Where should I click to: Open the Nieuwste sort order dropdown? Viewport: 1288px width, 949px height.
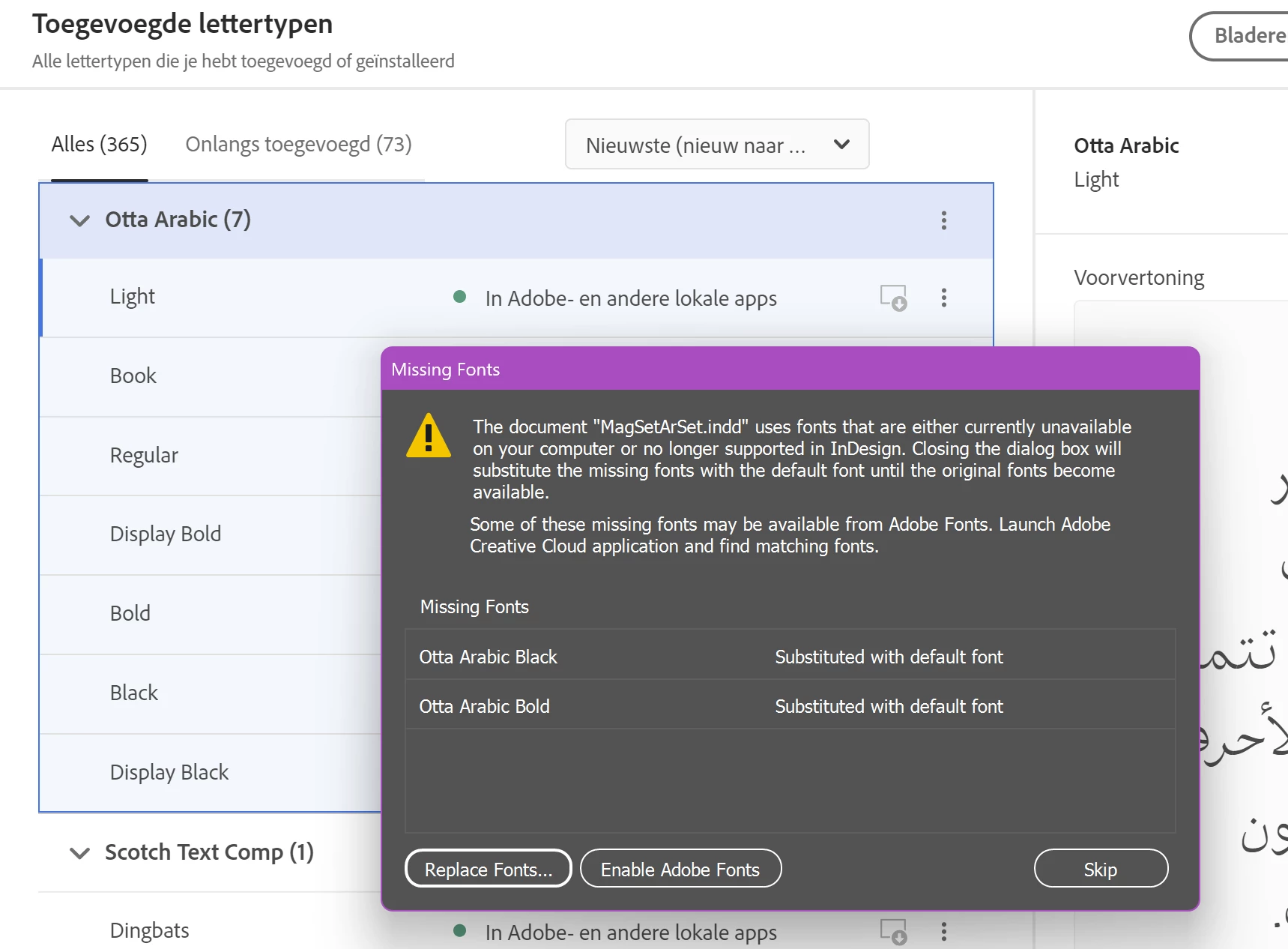coord(717,144)
